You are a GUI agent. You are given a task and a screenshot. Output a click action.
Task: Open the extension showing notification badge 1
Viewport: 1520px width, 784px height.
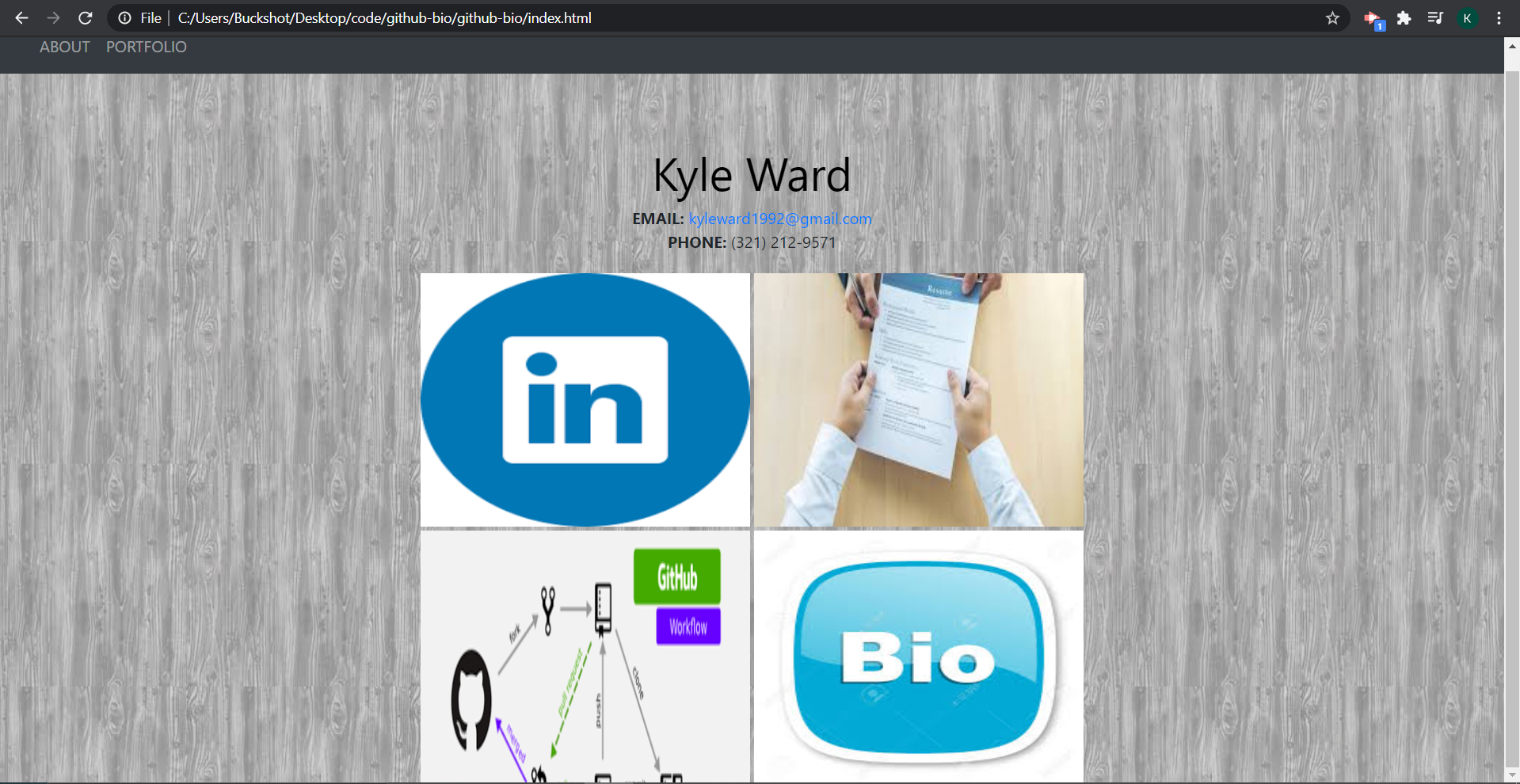tap(1373, 17)
